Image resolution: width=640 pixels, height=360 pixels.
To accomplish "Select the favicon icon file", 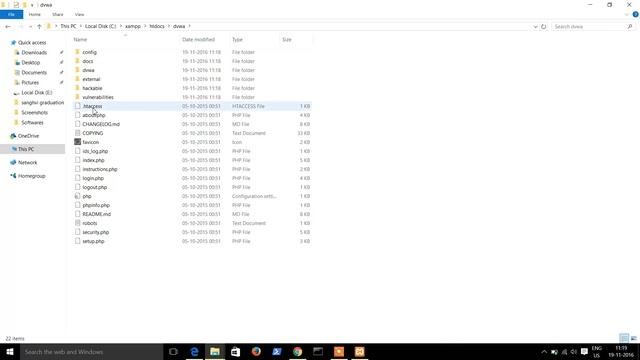I will coord(77,142).
